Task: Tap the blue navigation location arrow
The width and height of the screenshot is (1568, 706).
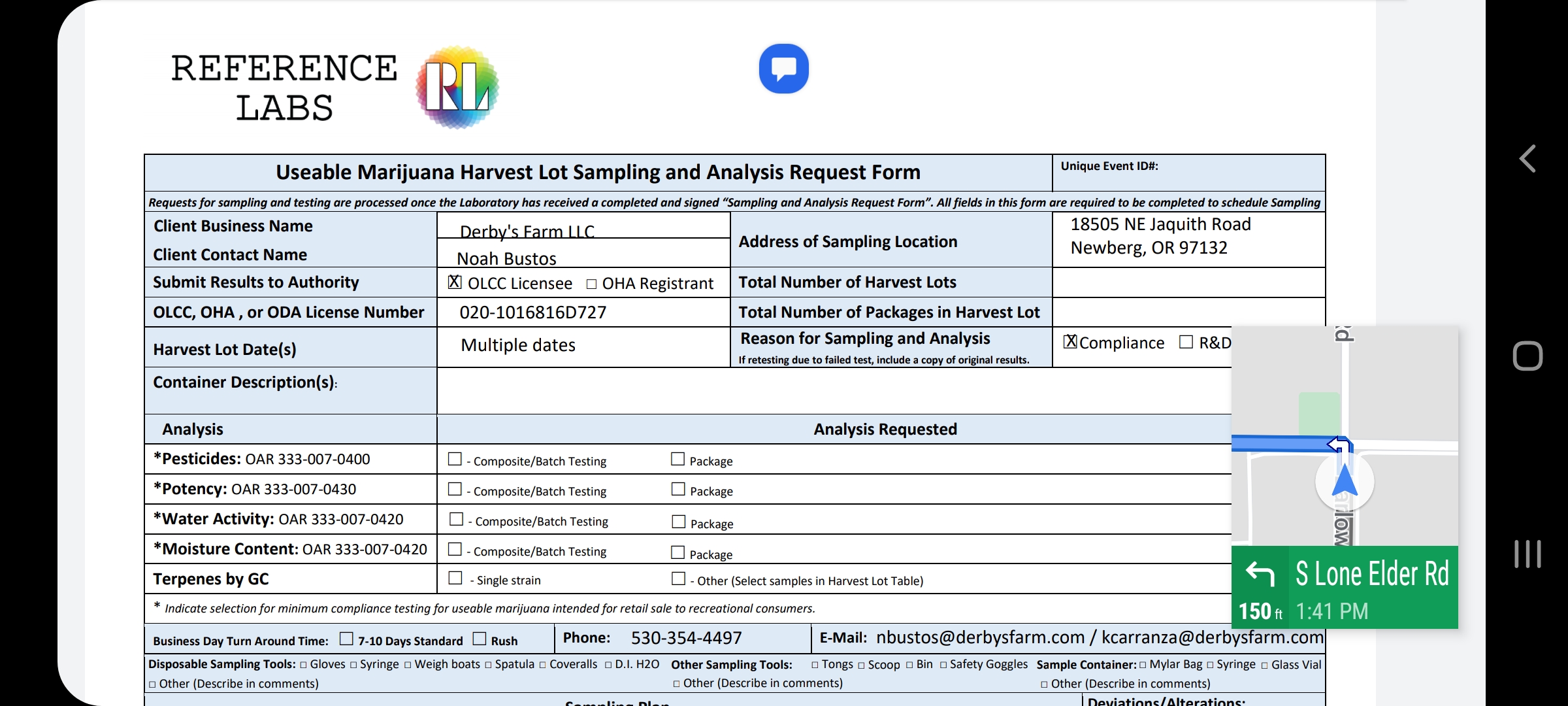Action: click(1344, 482)
